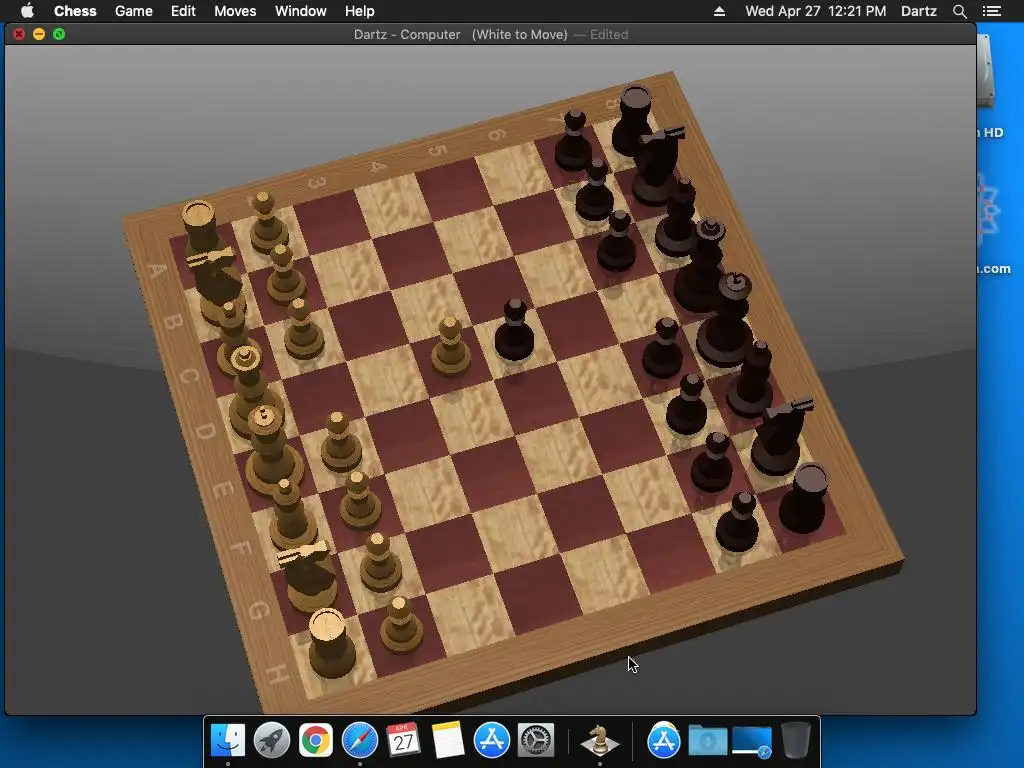Image resolution: width=1024 pixels, height=768 pixels.
Task: Select the white pawn on a2
Action: tap(268, 223)
